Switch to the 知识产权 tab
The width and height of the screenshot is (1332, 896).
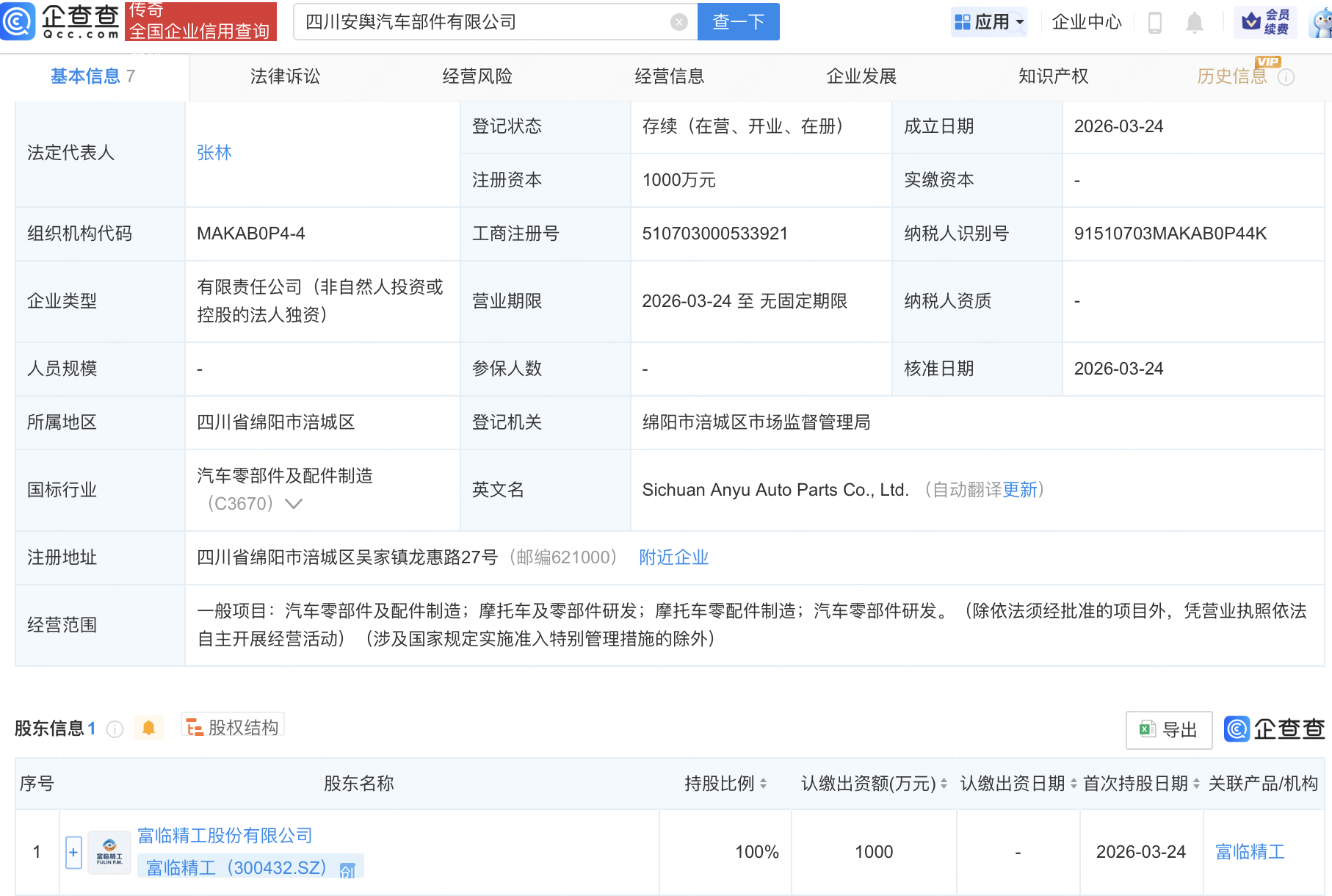pos(1053,76)
